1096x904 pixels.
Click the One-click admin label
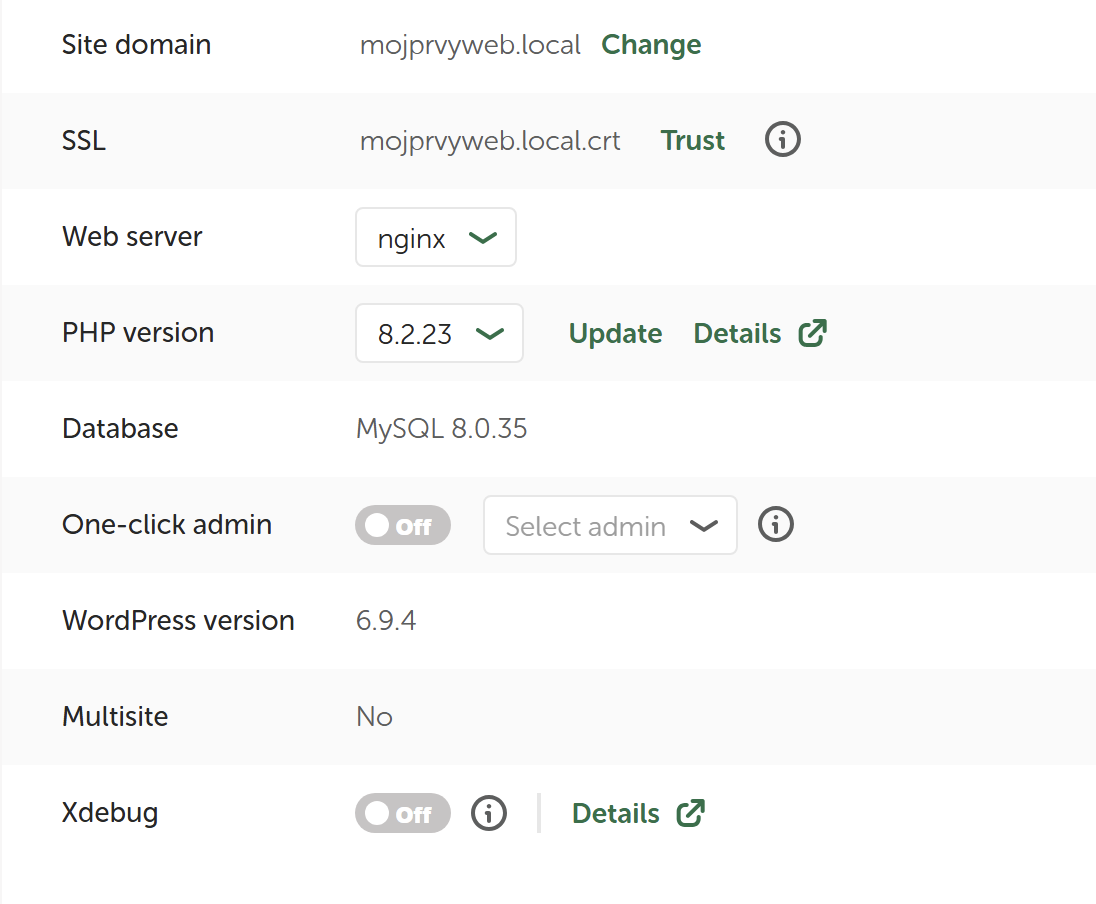pyautogui.click(x=166, y=524)
